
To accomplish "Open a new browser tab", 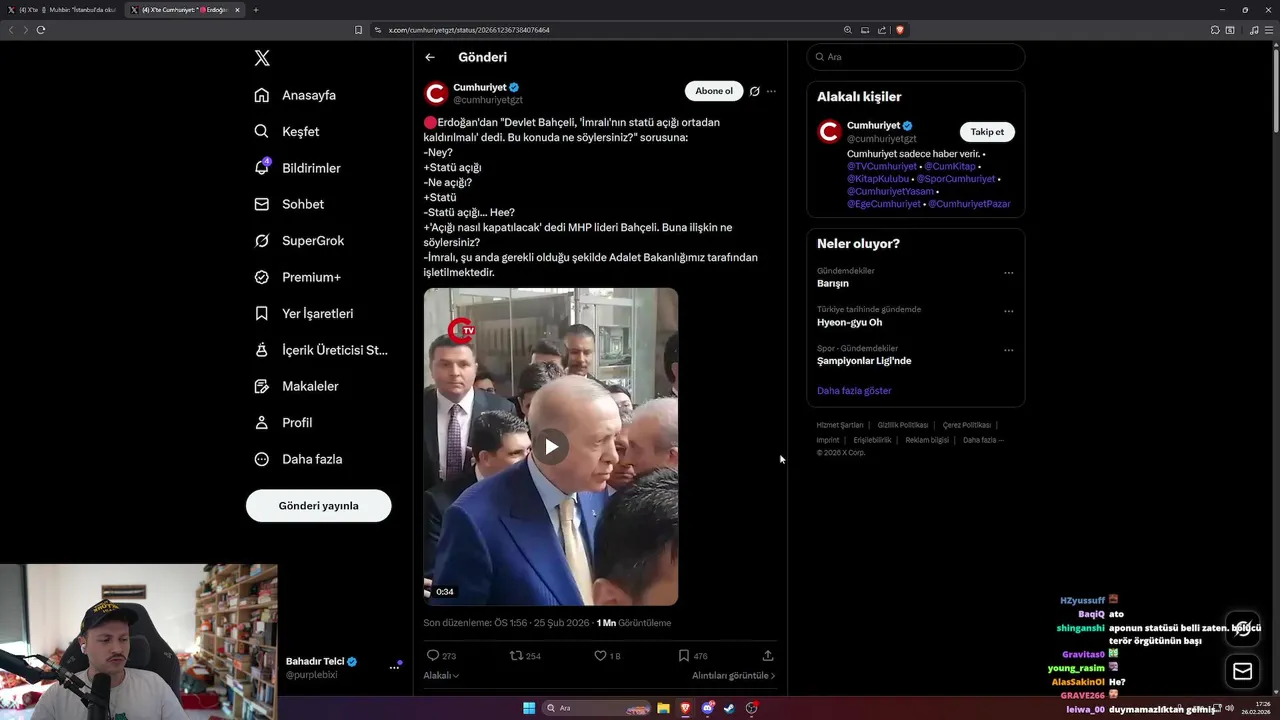I will pyautogui.click(x=256, y=10).
